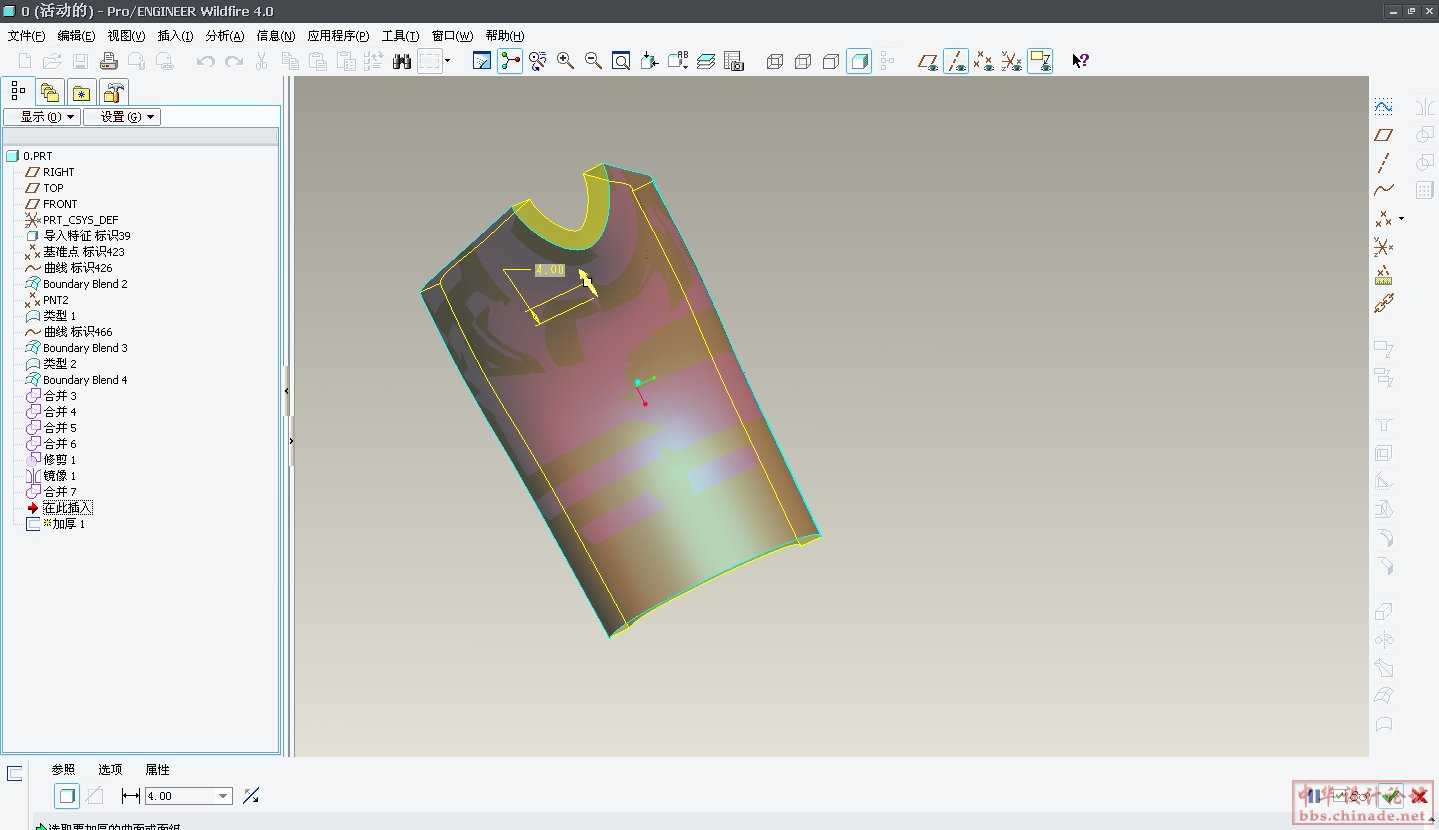1439x830 pixels.
Task: Open the Orient mode icon
Action: pyautogui.click(x=538, y=61)
